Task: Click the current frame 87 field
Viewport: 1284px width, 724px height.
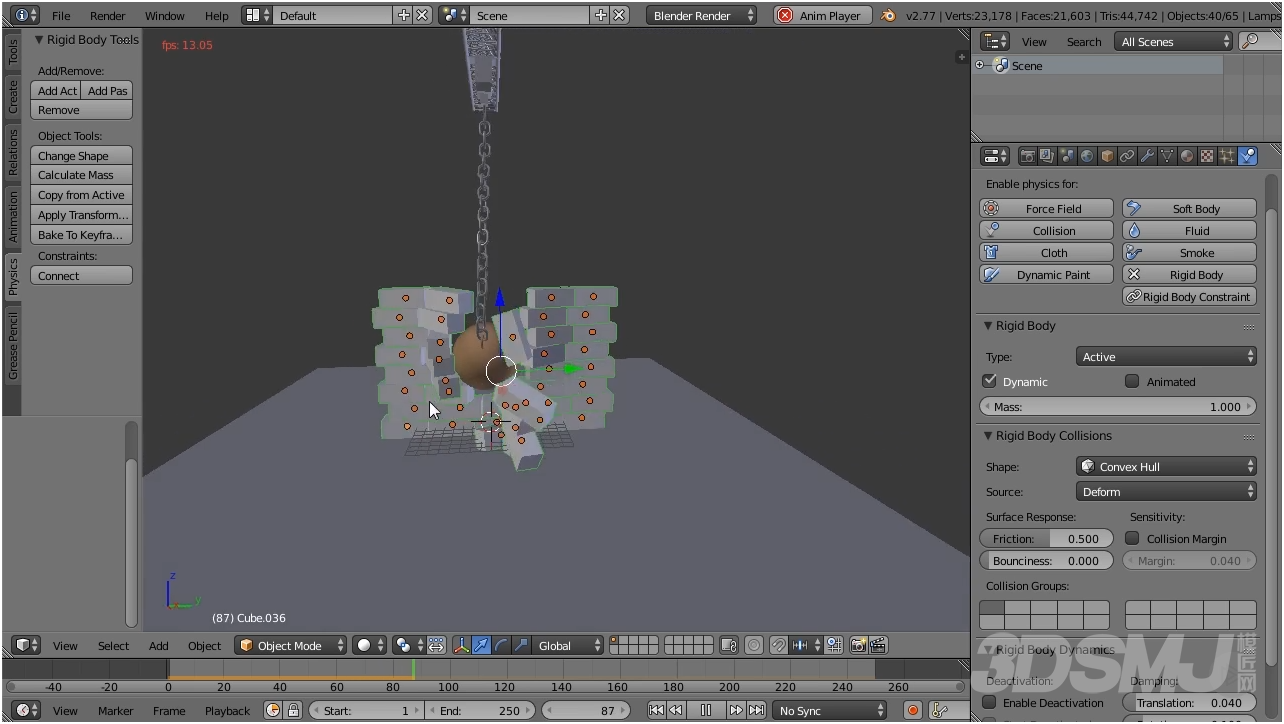Action: [585, 710]
